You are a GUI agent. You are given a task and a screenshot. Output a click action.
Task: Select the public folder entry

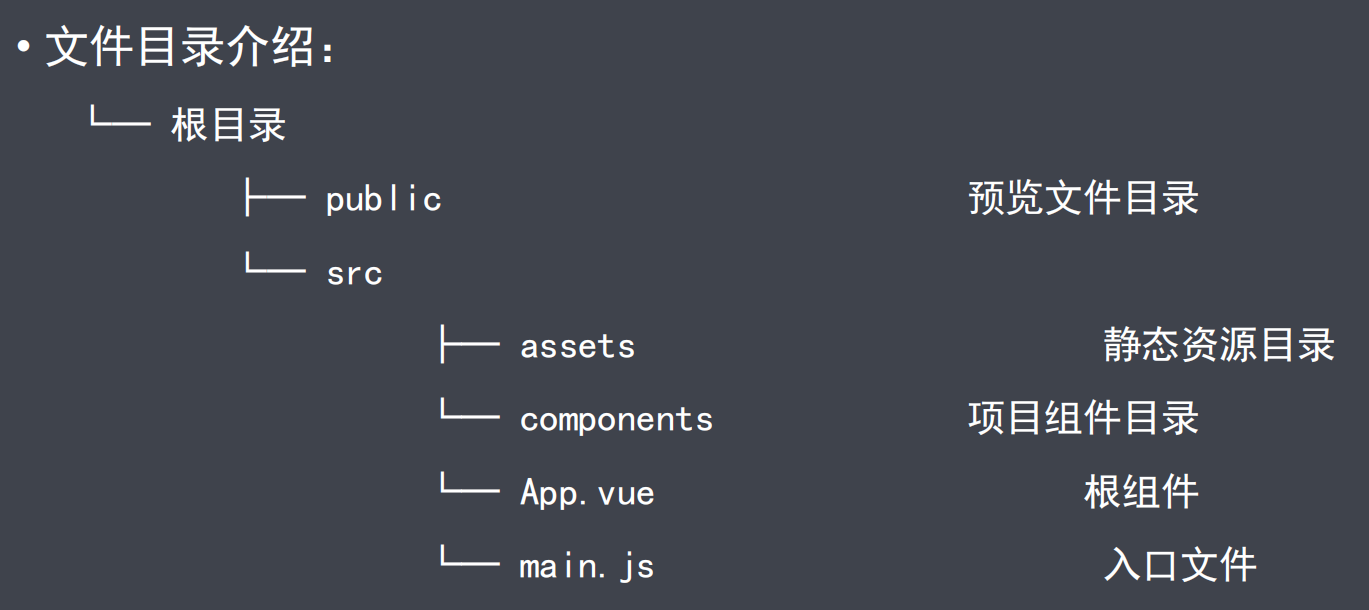click(x=383, y=199)
